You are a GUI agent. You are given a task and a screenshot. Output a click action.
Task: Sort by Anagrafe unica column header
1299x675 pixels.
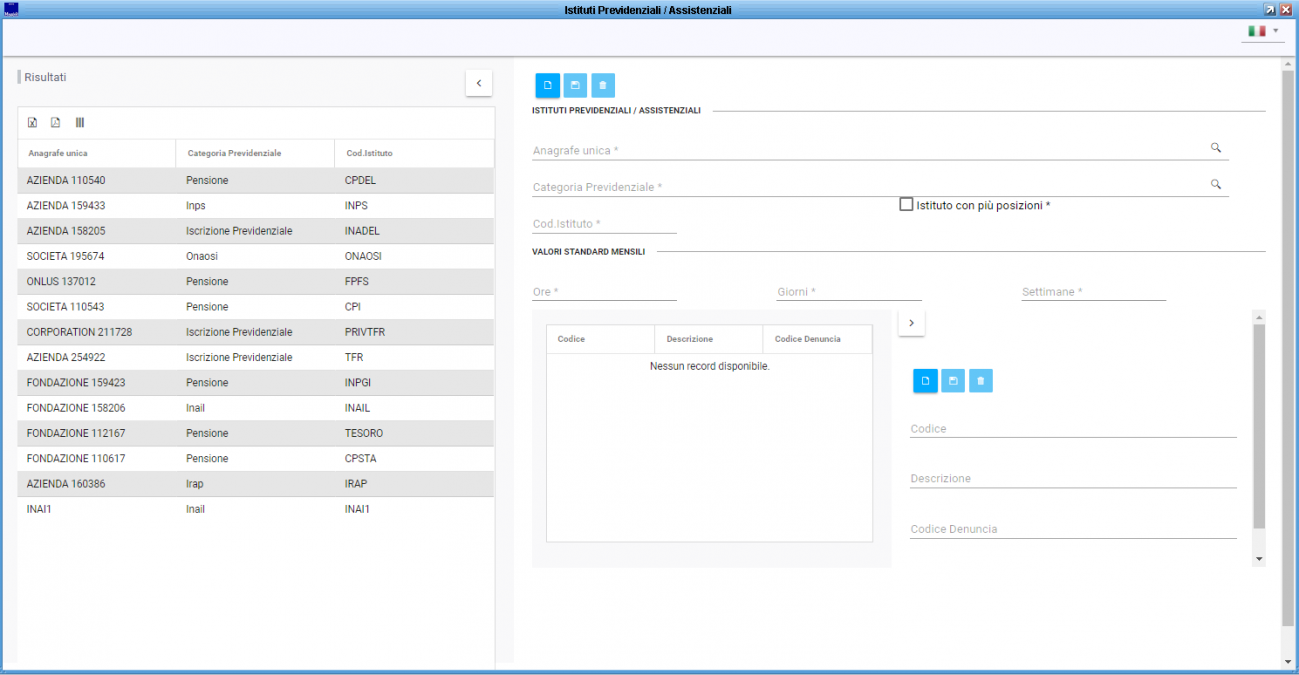[58, 154]
